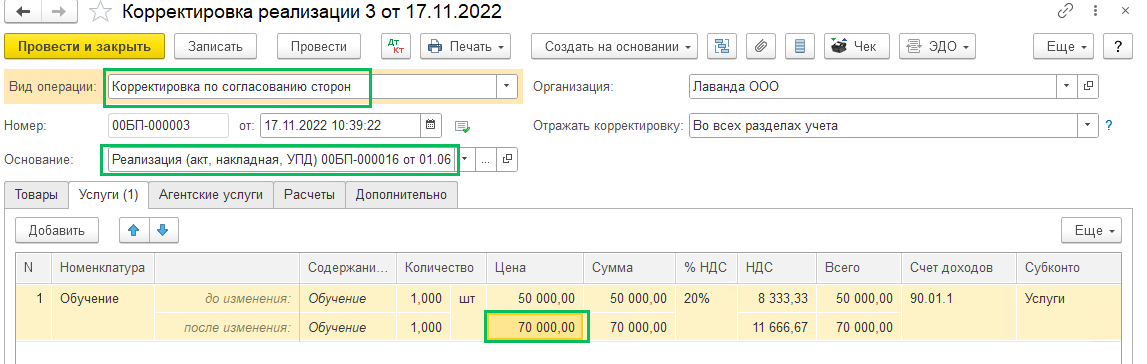
Task: Click the Сумма cell 70 000,00 after change
Action: pyautogui.click(x=630, y=327)
